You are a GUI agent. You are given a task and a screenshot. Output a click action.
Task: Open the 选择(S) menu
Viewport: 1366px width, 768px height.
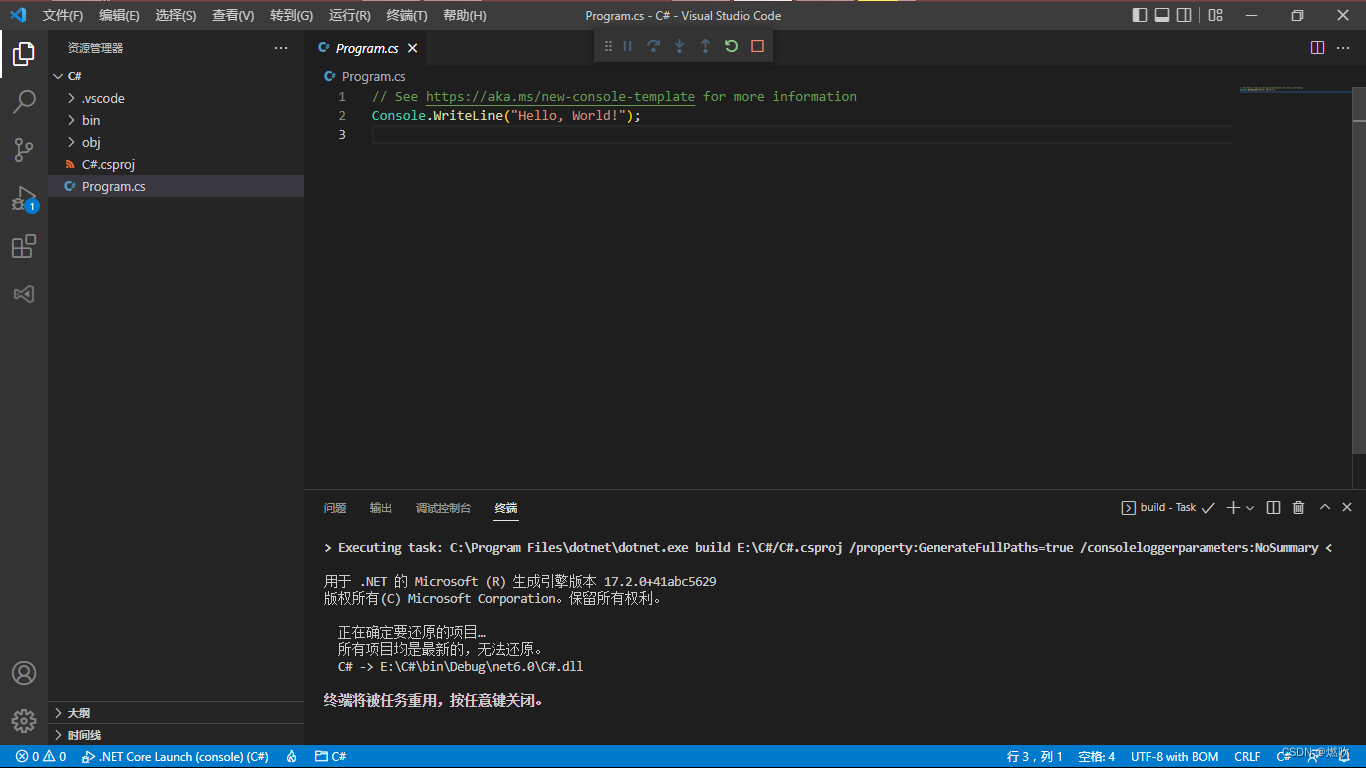(x=176, y=15)
